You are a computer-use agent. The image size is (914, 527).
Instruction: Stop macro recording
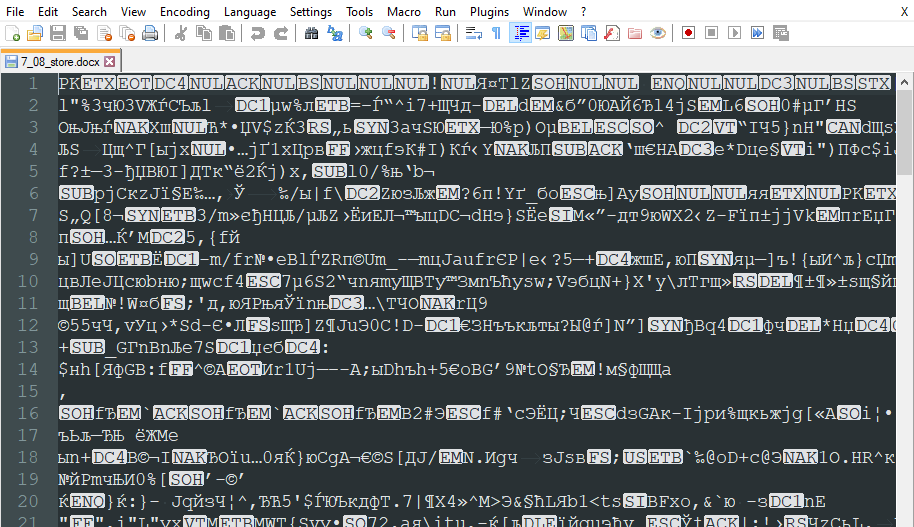[711, 33]
